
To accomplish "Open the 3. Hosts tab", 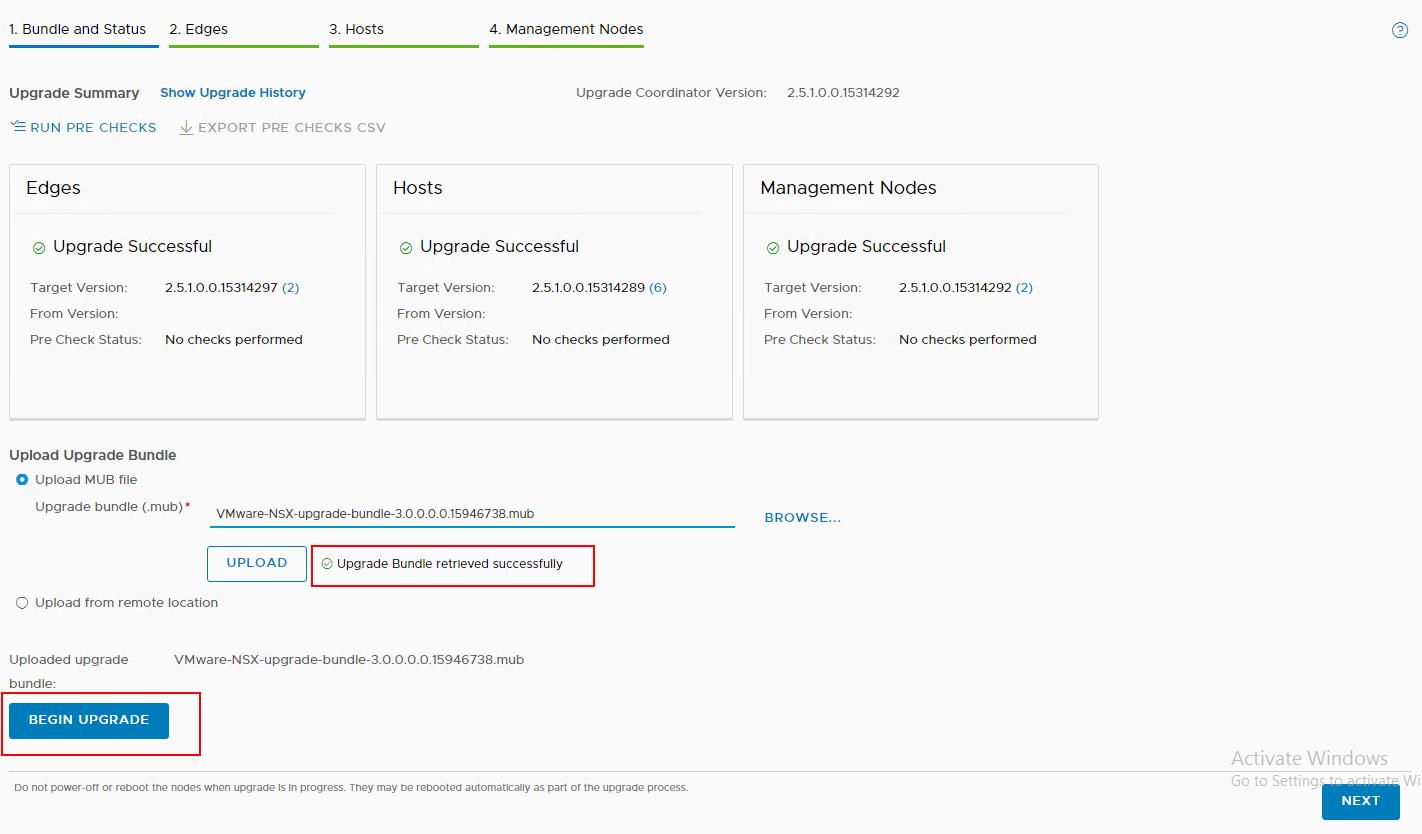I will [356, 29].
